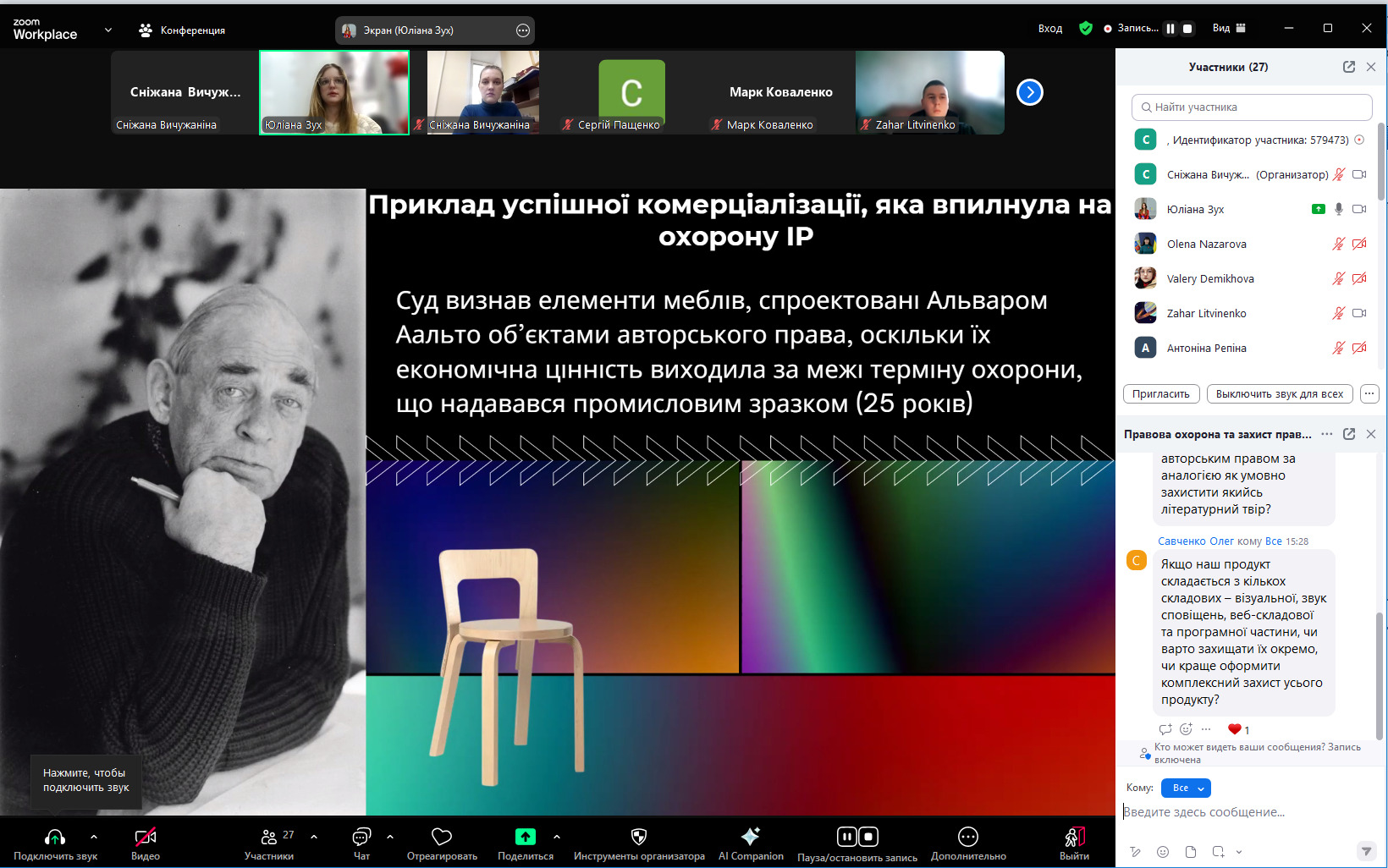Expand the Zoom Workplace dropdown chevron
1388x868 pixels.
(108, 30)
